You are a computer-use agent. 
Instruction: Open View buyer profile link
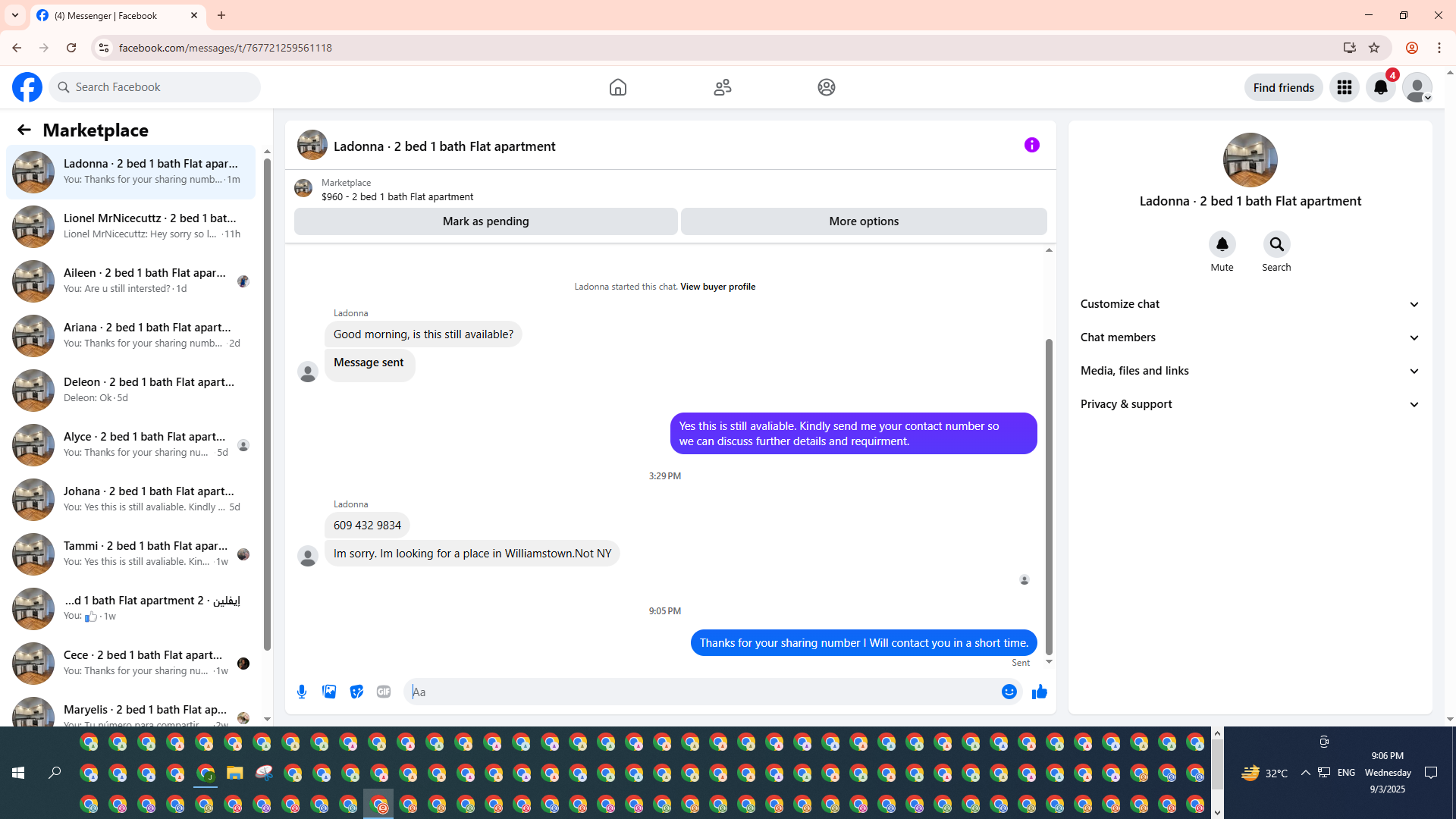(x=717, y=287)
